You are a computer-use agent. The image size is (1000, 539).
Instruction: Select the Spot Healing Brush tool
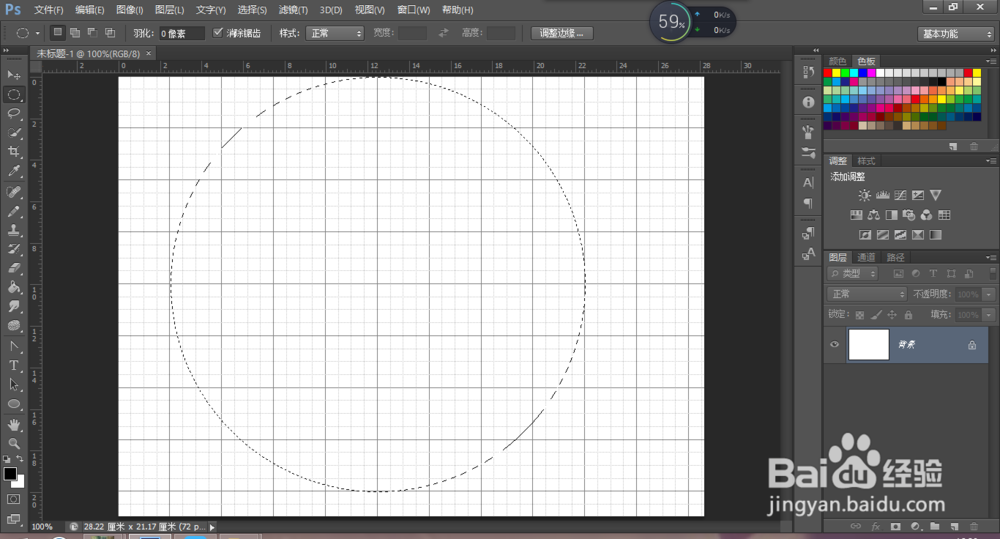(13, 192)
